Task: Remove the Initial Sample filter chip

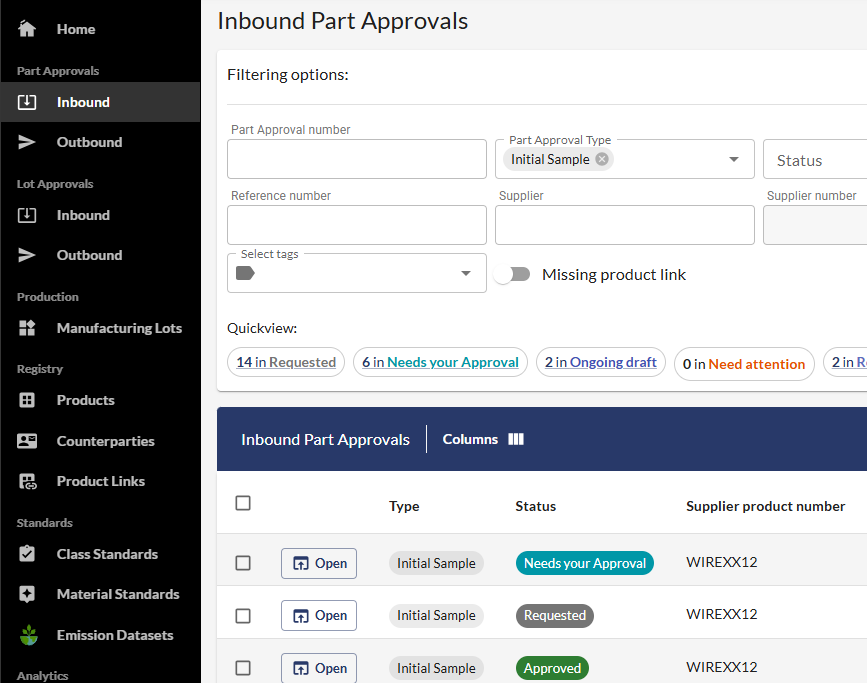Action: point(601,159)
